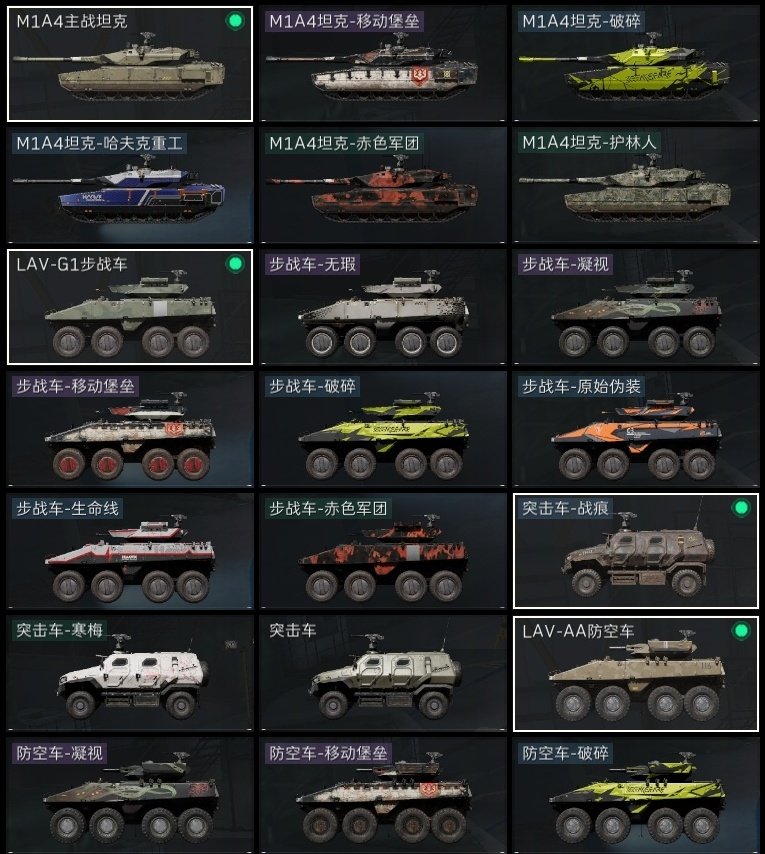Click the green equipped dot on 突击车-战痕

741,508
